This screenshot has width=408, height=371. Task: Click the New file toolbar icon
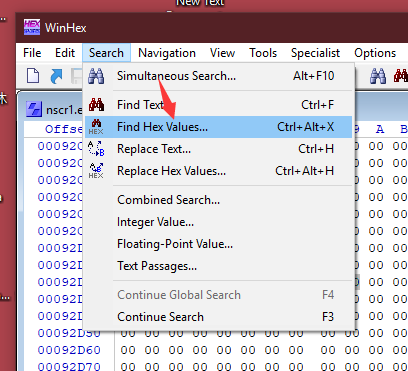point(33,76)
